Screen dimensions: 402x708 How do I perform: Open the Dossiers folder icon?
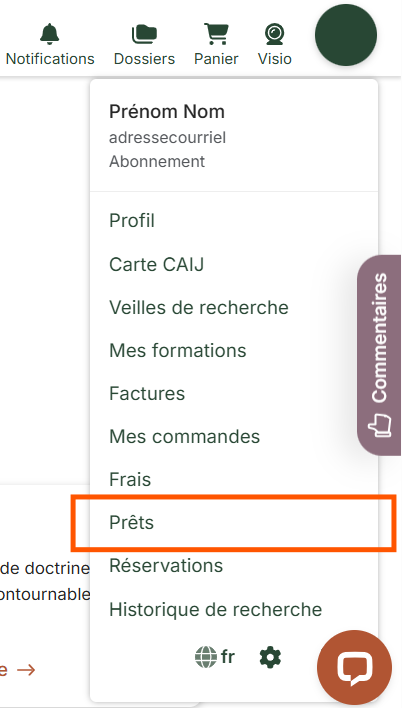pos(144,34)
